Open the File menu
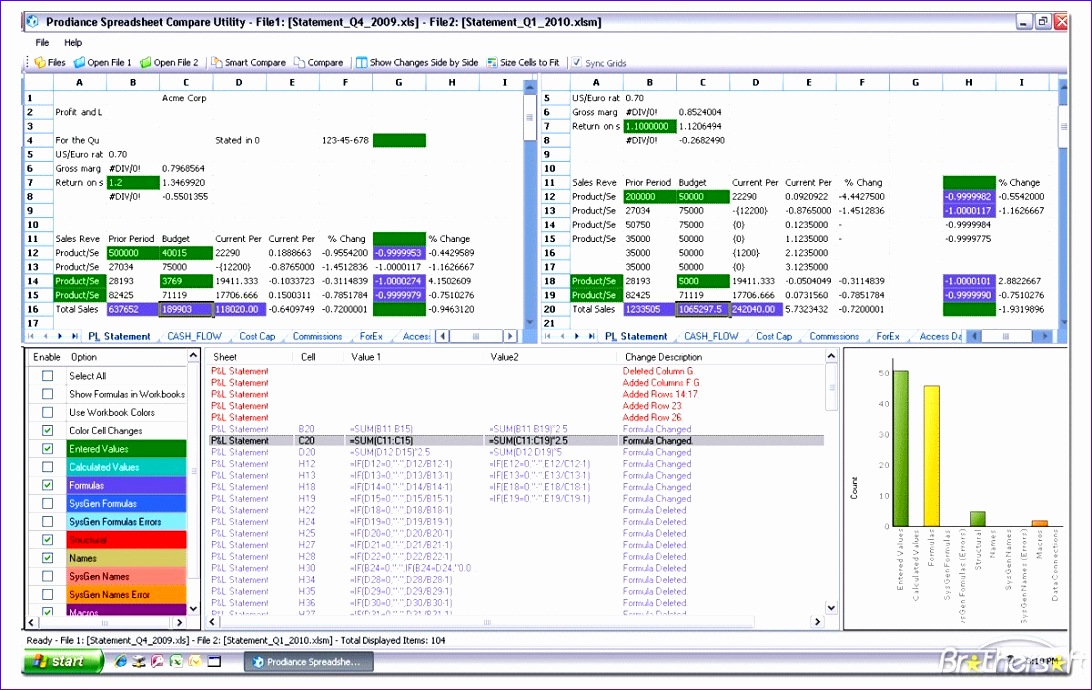1092x690 pixels. coord(42,43)
